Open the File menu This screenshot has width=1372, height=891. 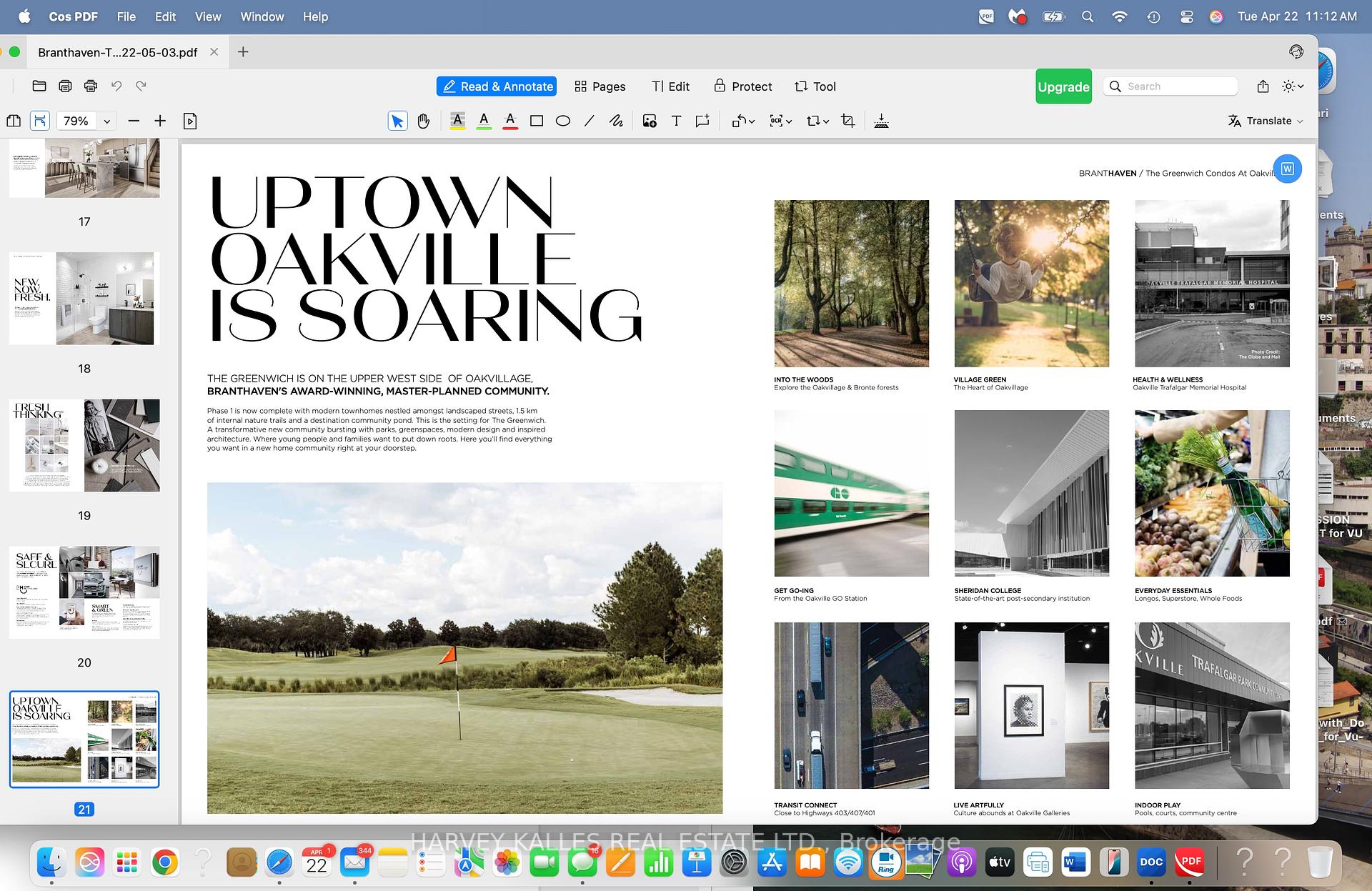[126, 16]
